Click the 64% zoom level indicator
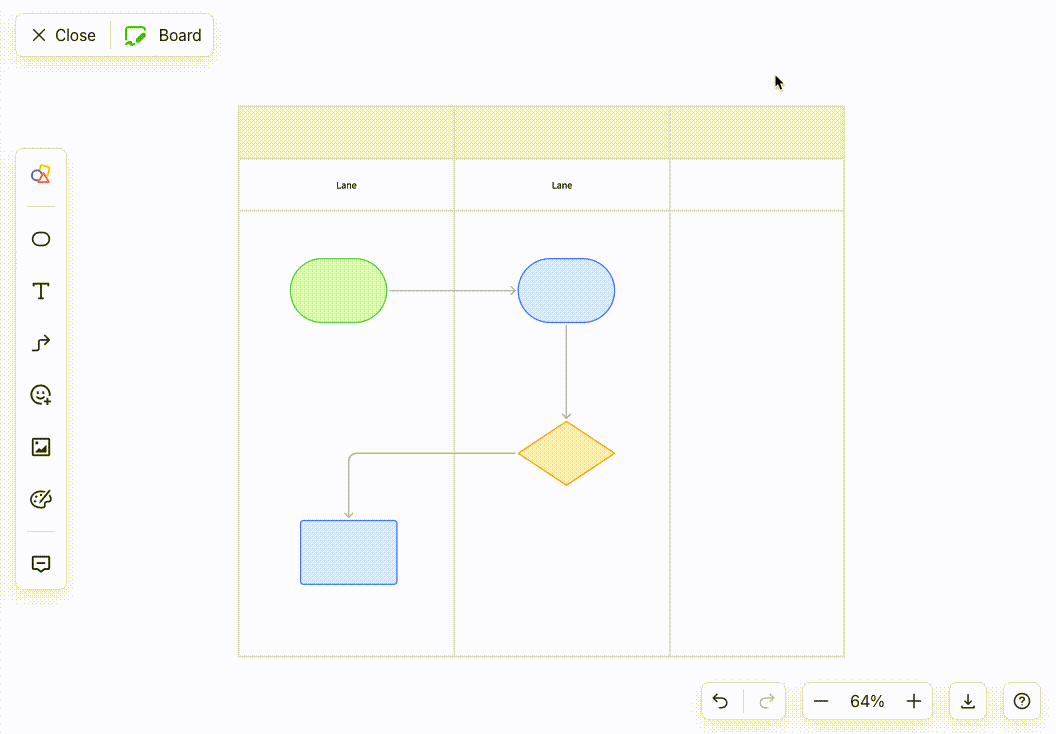 point(867,701)
